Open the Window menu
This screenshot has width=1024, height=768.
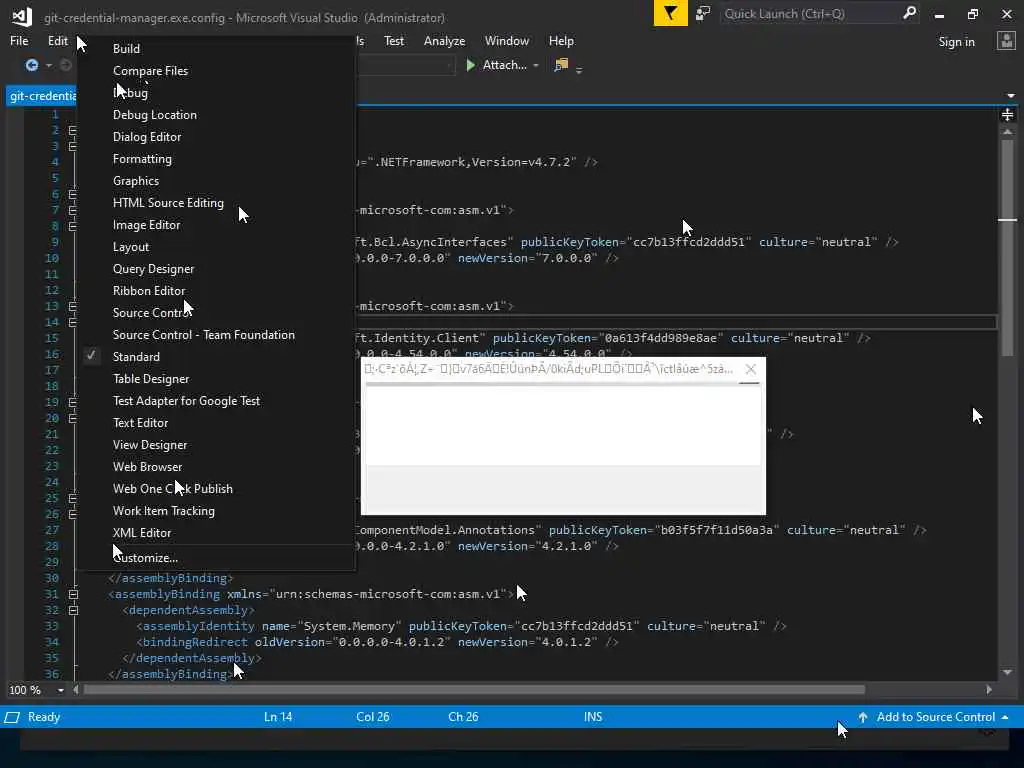tap(507, 40)
